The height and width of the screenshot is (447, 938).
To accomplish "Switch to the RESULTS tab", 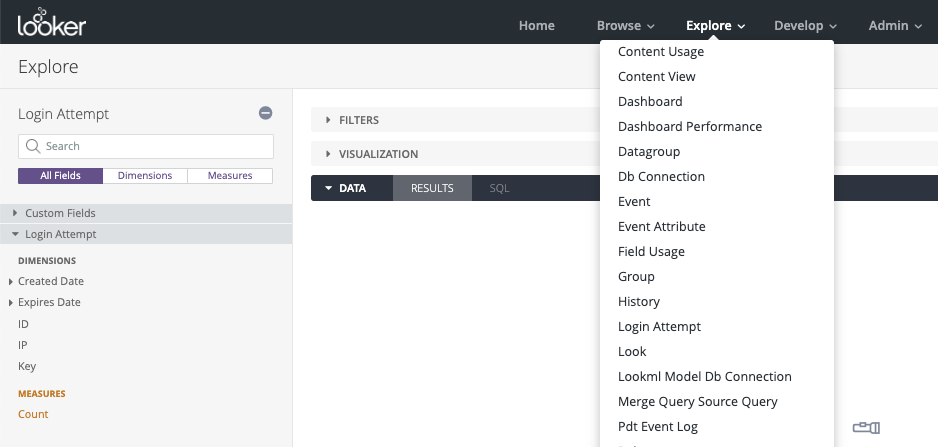I will tap(432, 188).
